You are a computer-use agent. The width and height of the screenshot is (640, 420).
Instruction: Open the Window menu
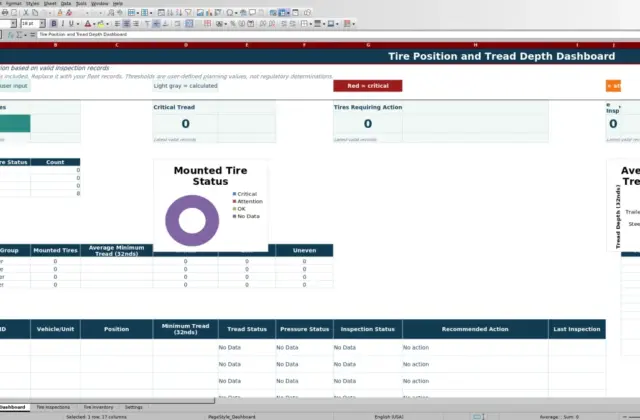tap(100, 3)
